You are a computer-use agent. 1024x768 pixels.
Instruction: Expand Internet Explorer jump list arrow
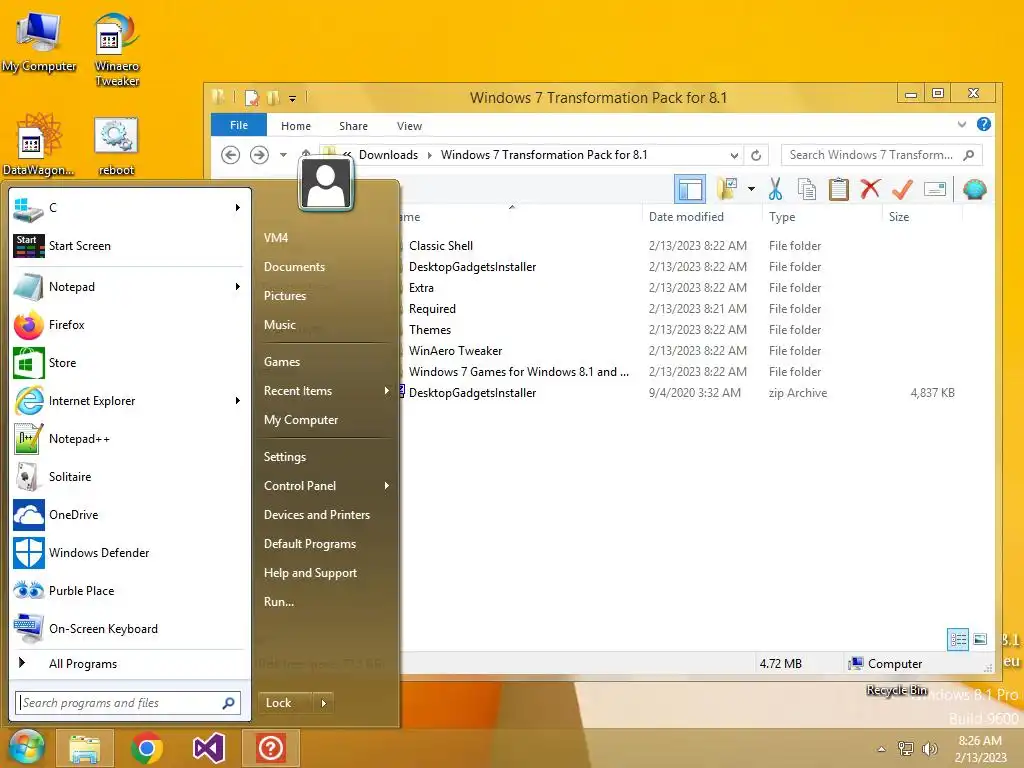(x=238, y=401)
